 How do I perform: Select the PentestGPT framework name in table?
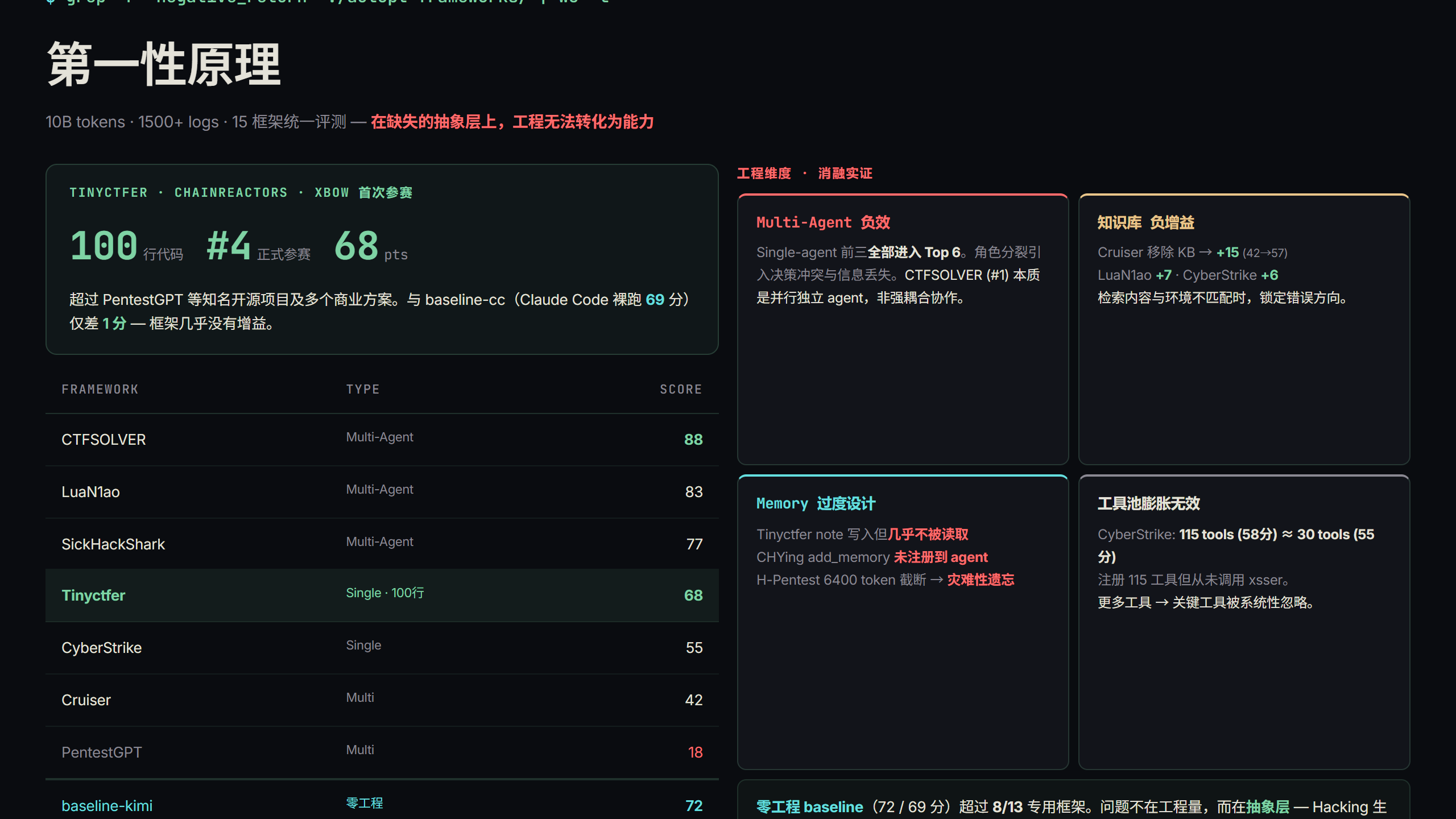click(x=101, y=752)
